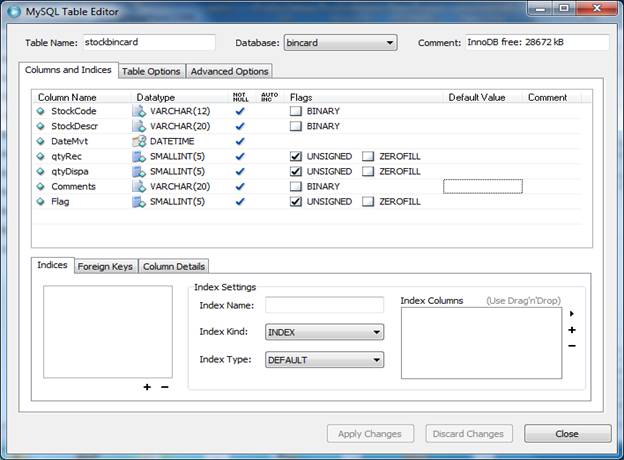Click the SMALLINT datatype icon for qtyRec
Screen dimensions: 624x460
[x=139, y=156]
